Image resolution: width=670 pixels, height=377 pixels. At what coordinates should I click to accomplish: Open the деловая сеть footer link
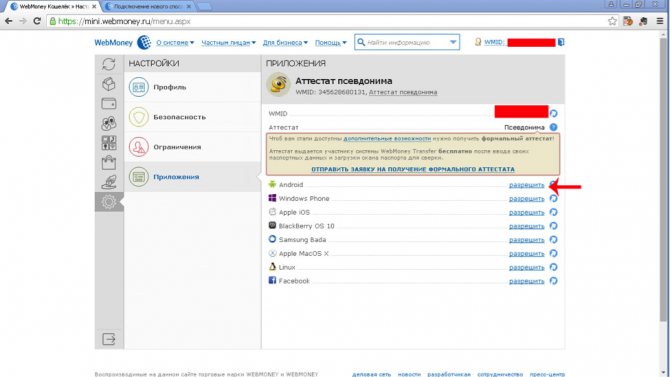pos(371,374)
